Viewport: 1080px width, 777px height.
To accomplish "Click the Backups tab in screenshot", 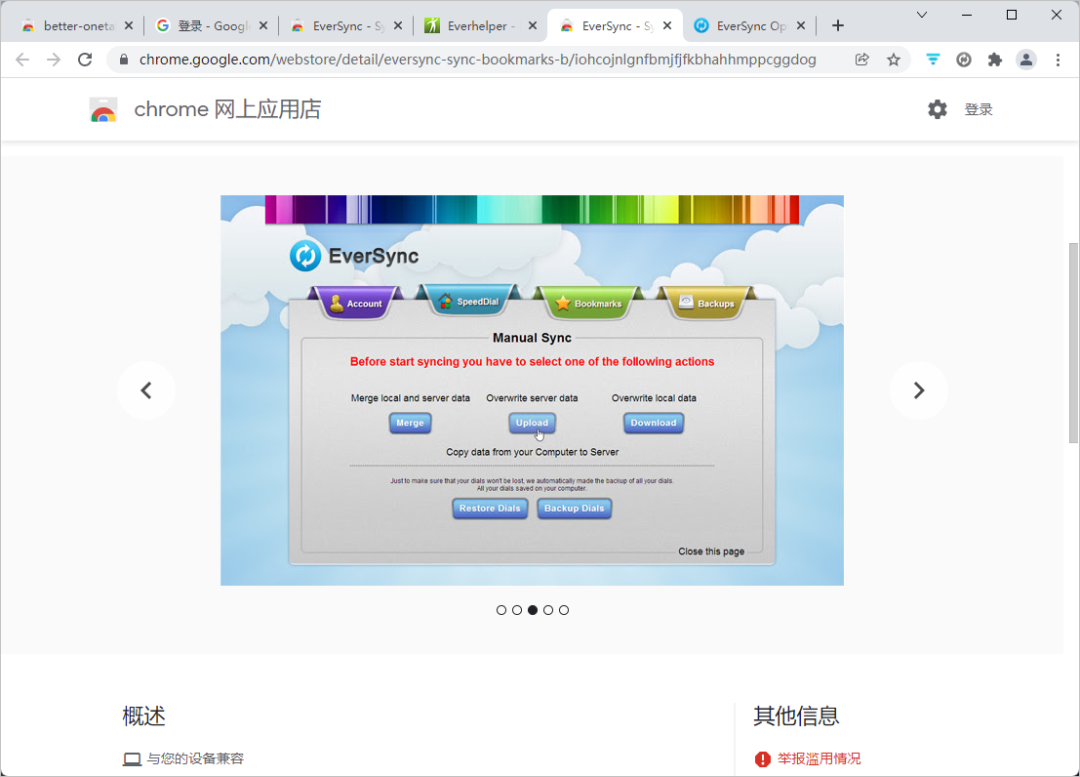I will [707, 303].
